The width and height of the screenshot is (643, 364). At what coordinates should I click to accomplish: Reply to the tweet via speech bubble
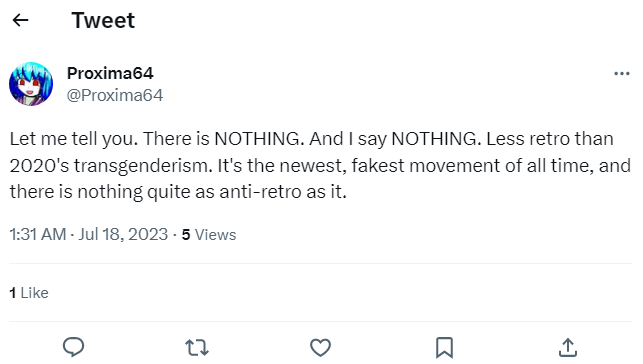[x=73, y=347]
